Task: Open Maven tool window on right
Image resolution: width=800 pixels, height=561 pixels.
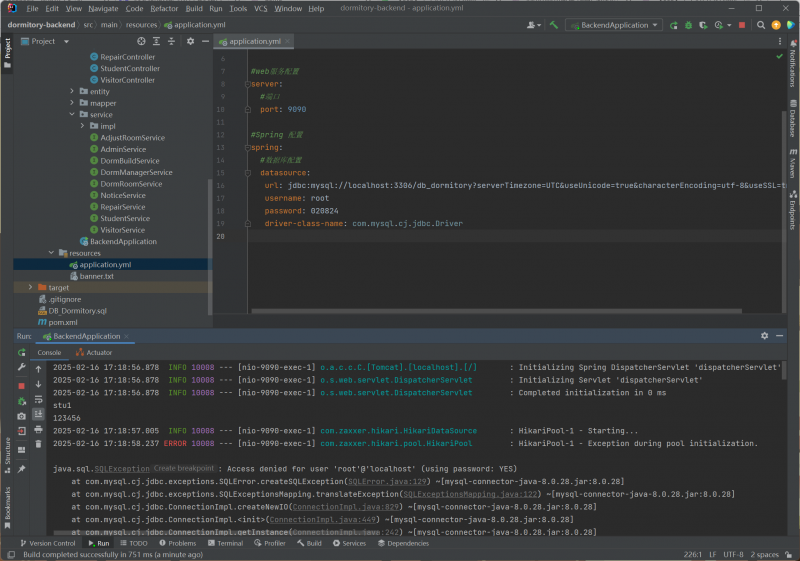Action: (x=793, y=163)
